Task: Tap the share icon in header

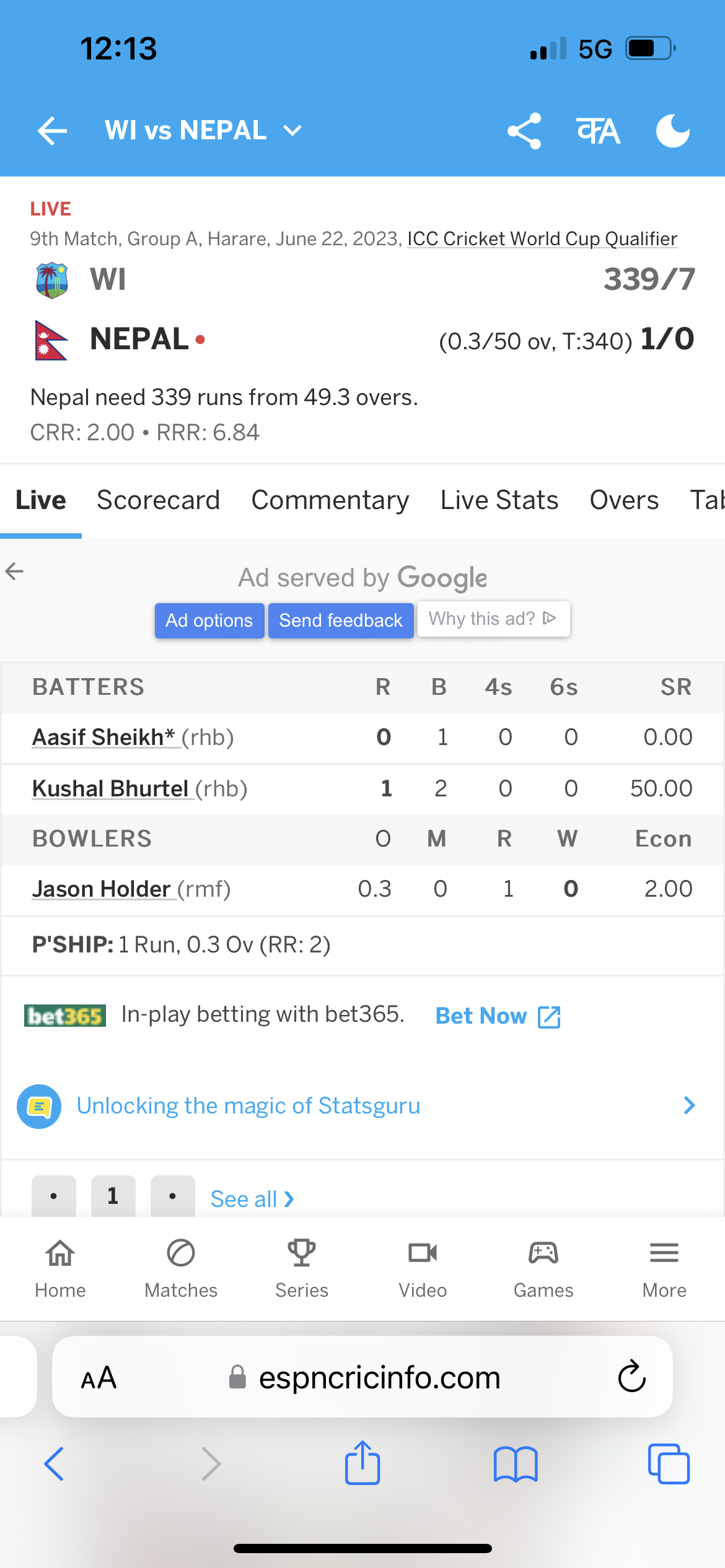Action: pyautogui.click(x=524, y=131)
